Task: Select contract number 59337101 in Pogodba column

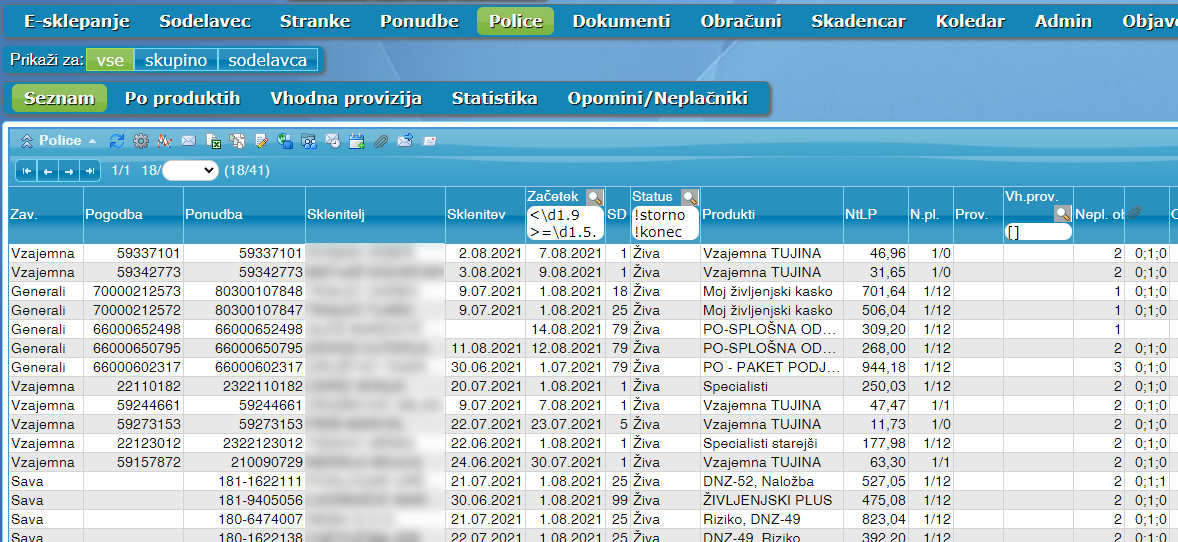Action: 147,253
